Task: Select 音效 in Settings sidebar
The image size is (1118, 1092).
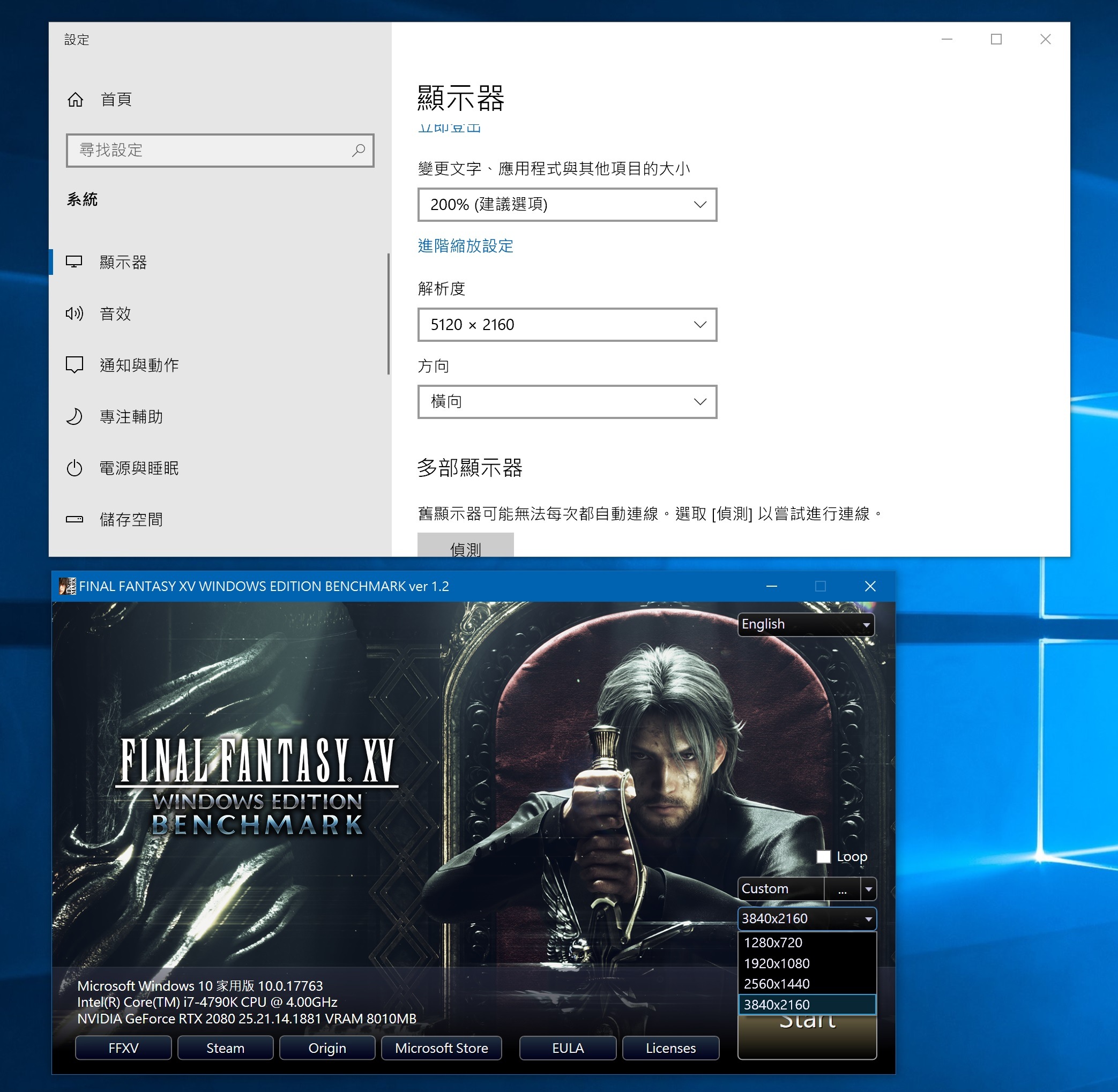Action: (x=219, y=313)
